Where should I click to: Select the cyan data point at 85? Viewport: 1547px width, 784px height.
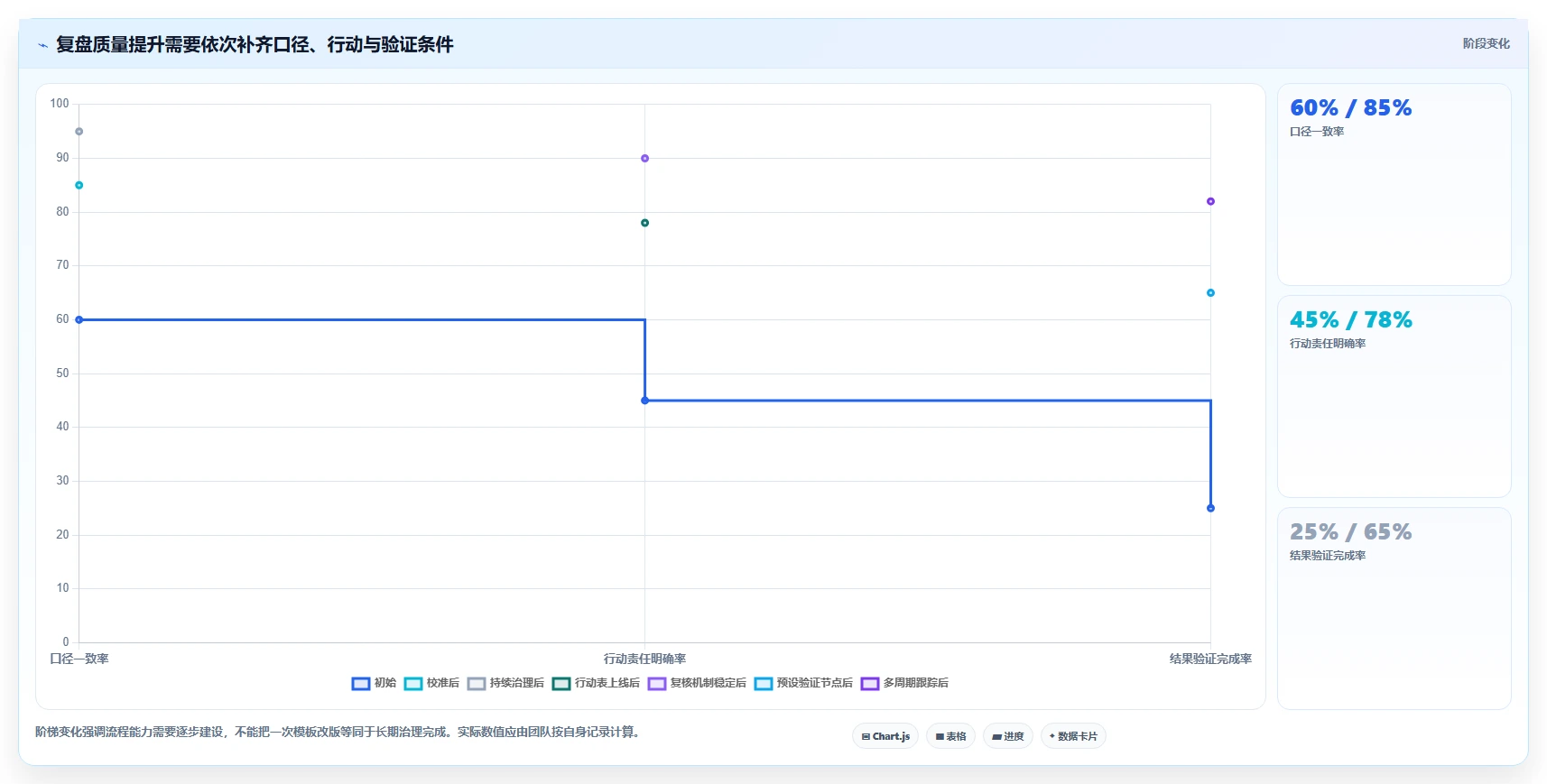(x=79, y=185)
